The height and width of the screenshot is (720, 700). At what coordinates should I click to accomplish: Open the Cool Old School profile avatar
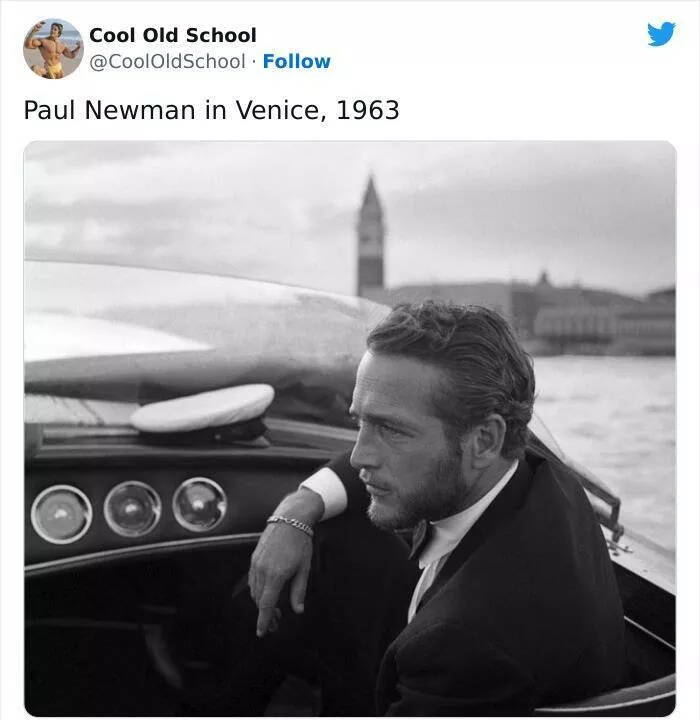53,48
